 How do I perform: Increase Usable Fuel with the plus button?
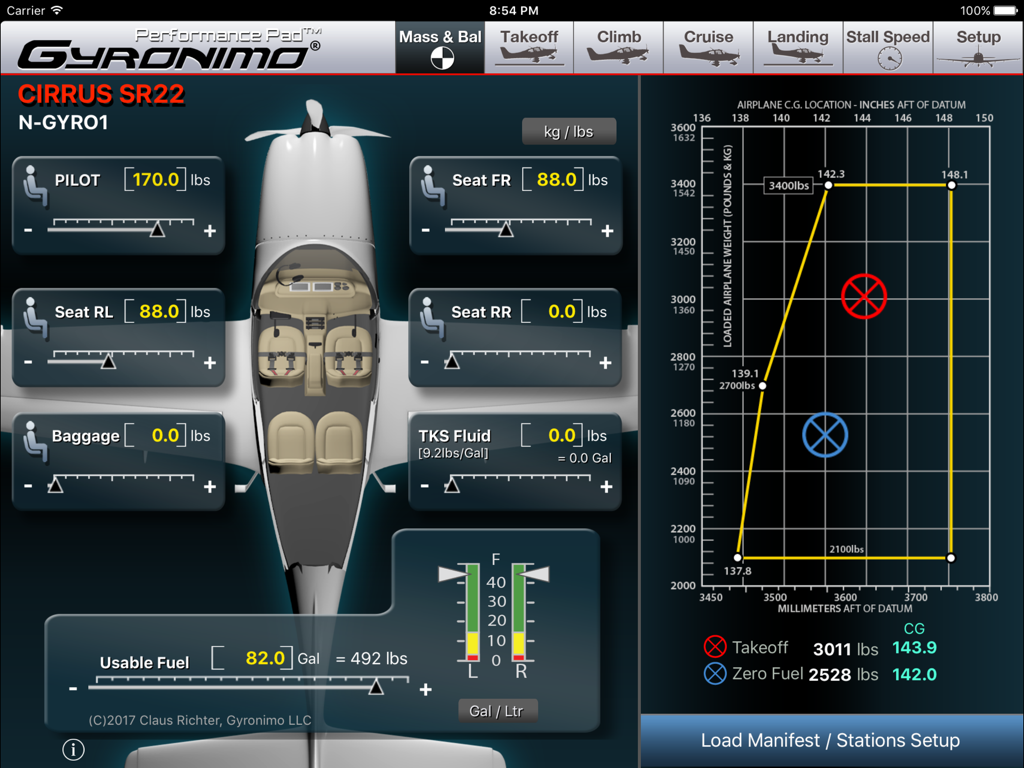click(424, 690)
